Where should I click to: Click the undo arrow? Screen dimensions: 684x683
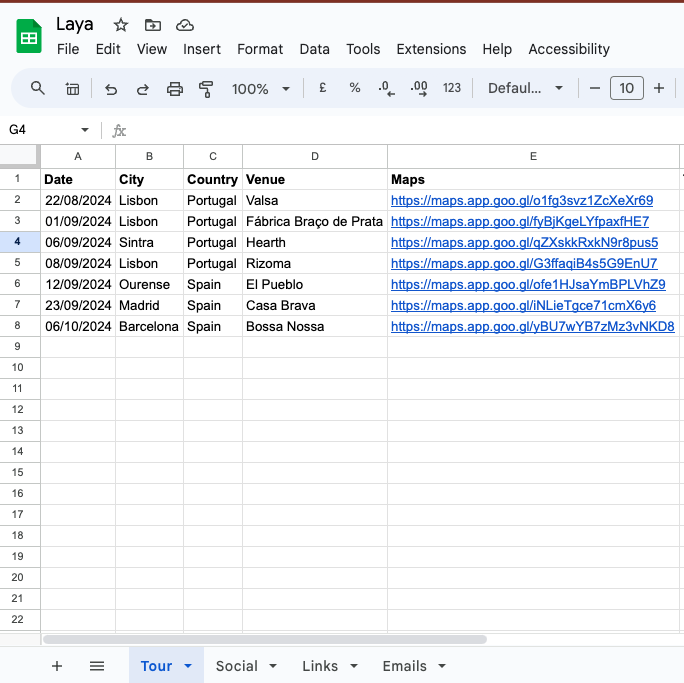coord(111,89)
